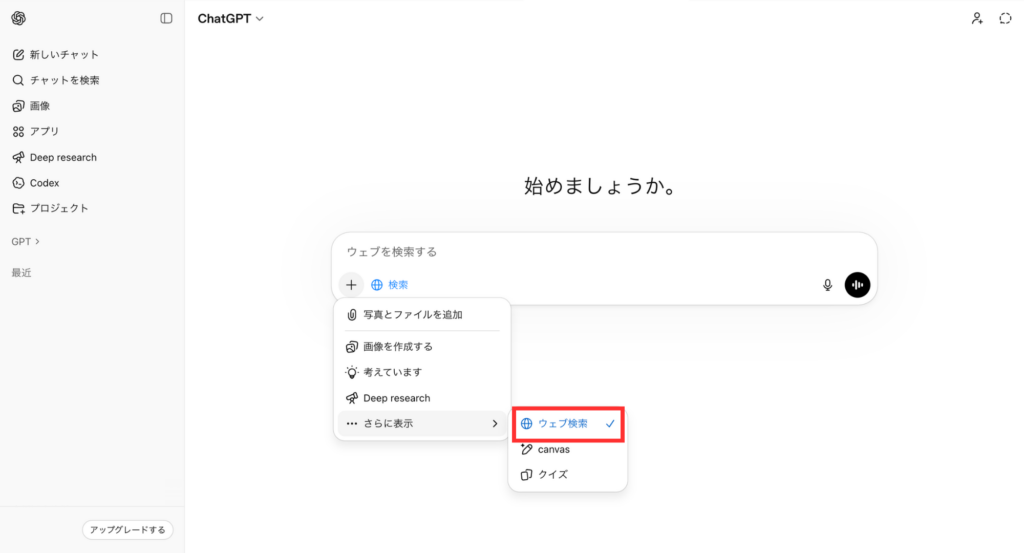
Task: Focus the ウェブを検索する input field
Action: coord(604,252)
